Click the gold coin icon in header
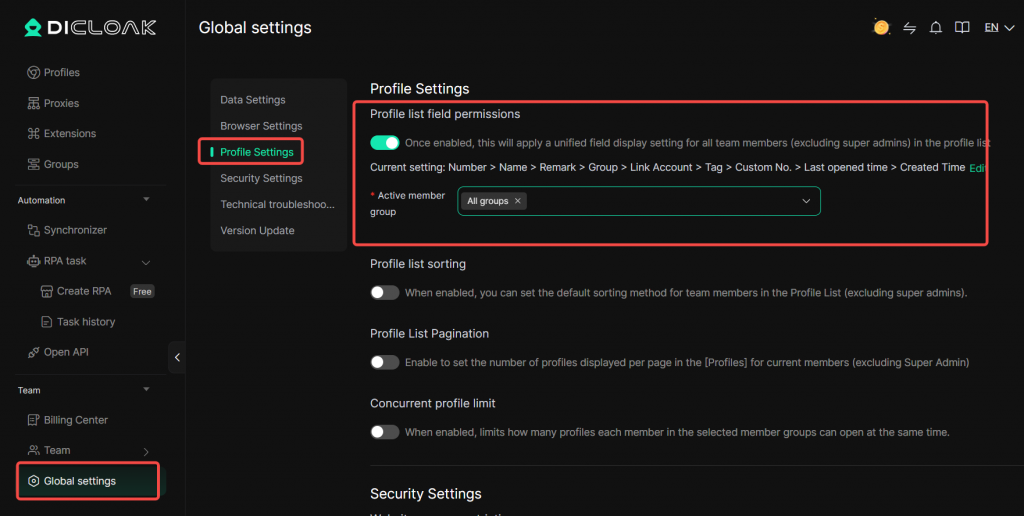This screenshot has width=1024, height=516. [x=881, y=27]
